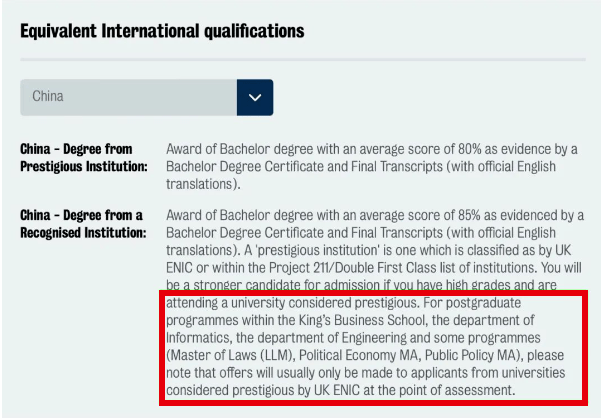This screenshot has height=418, width=601.
Task: Click the Equivalent International qualifications heading
Action: (162, 31)
